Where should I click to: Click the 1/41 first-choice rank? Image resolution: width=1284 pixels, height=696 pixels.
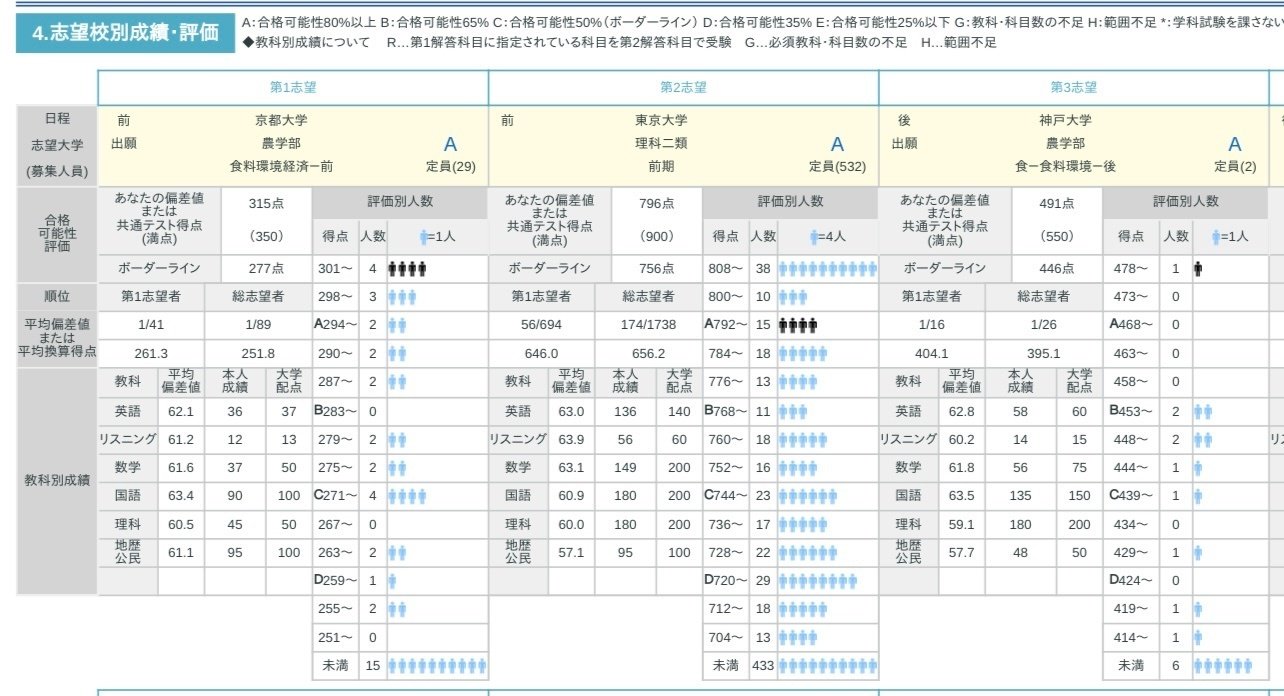[151, 325]
